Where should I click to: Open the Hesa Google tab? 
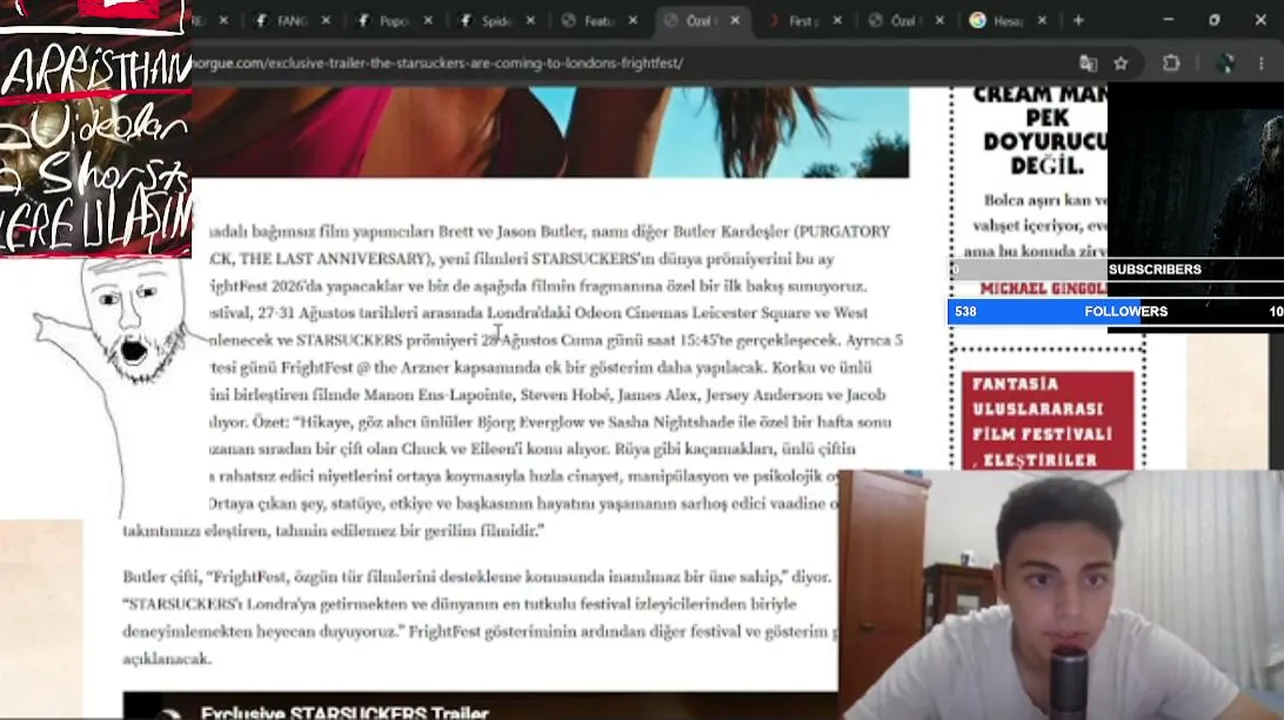(x=1000, y=20)
